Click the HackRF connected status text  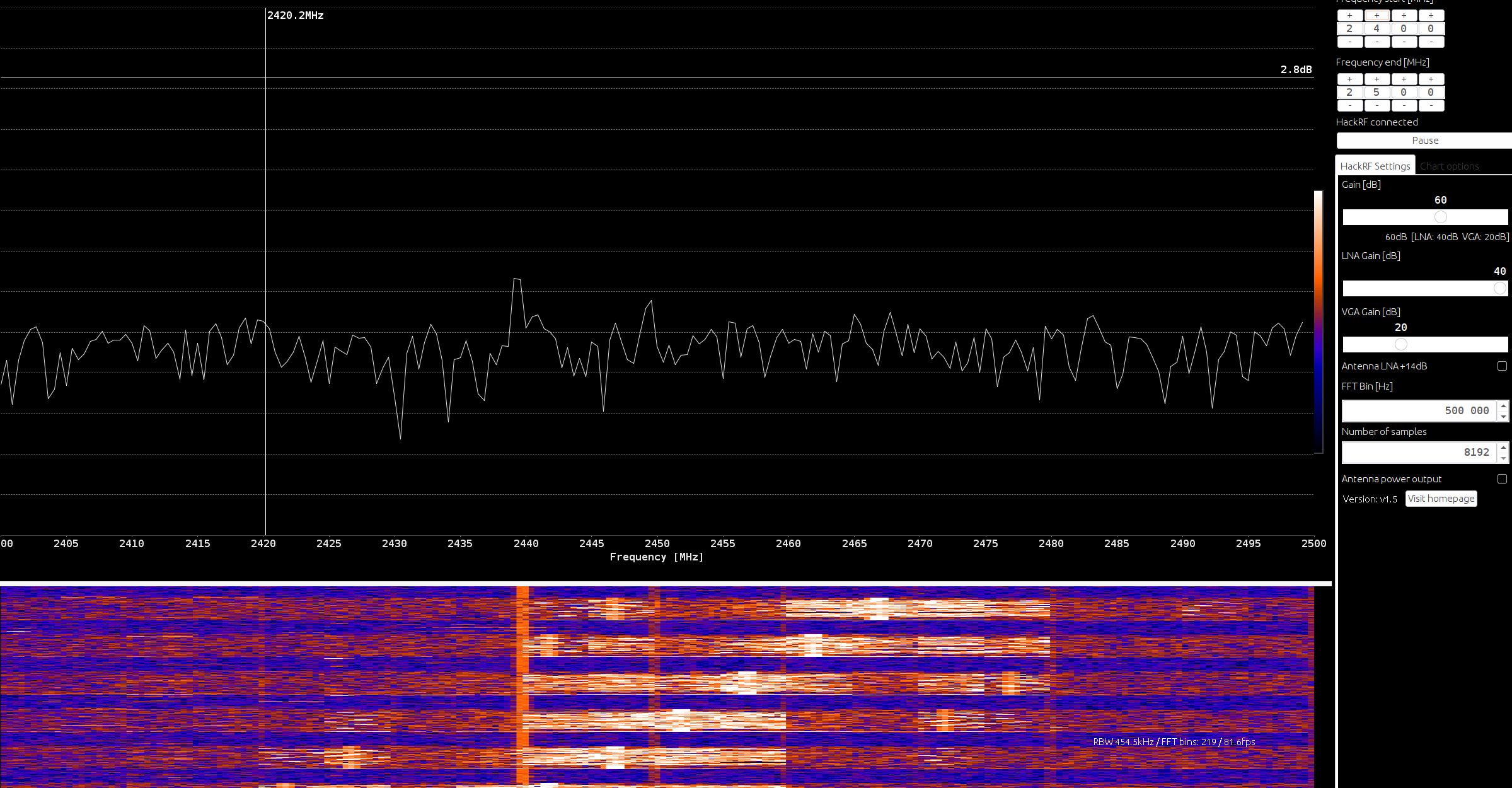tap(1376, 122)
